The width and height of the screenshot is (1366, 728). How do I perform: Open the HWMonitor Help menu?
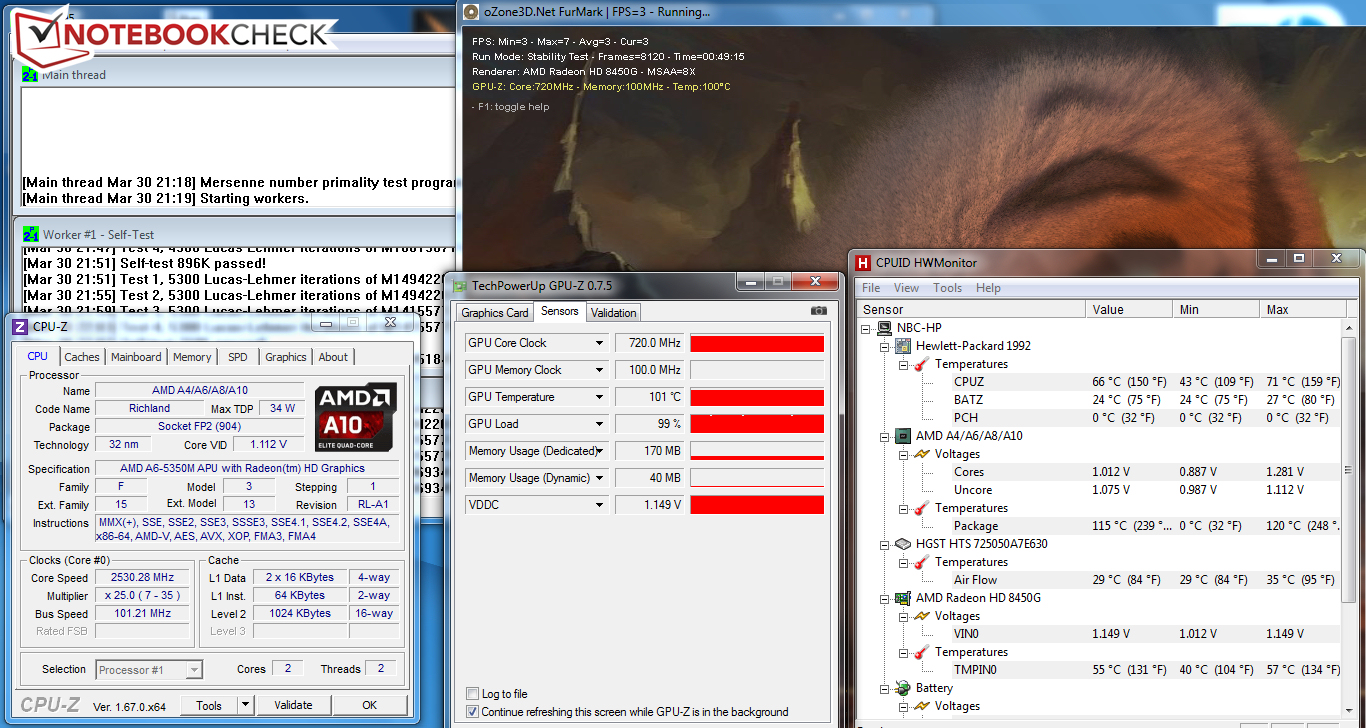pyautogui.click(x=988, y=288)
